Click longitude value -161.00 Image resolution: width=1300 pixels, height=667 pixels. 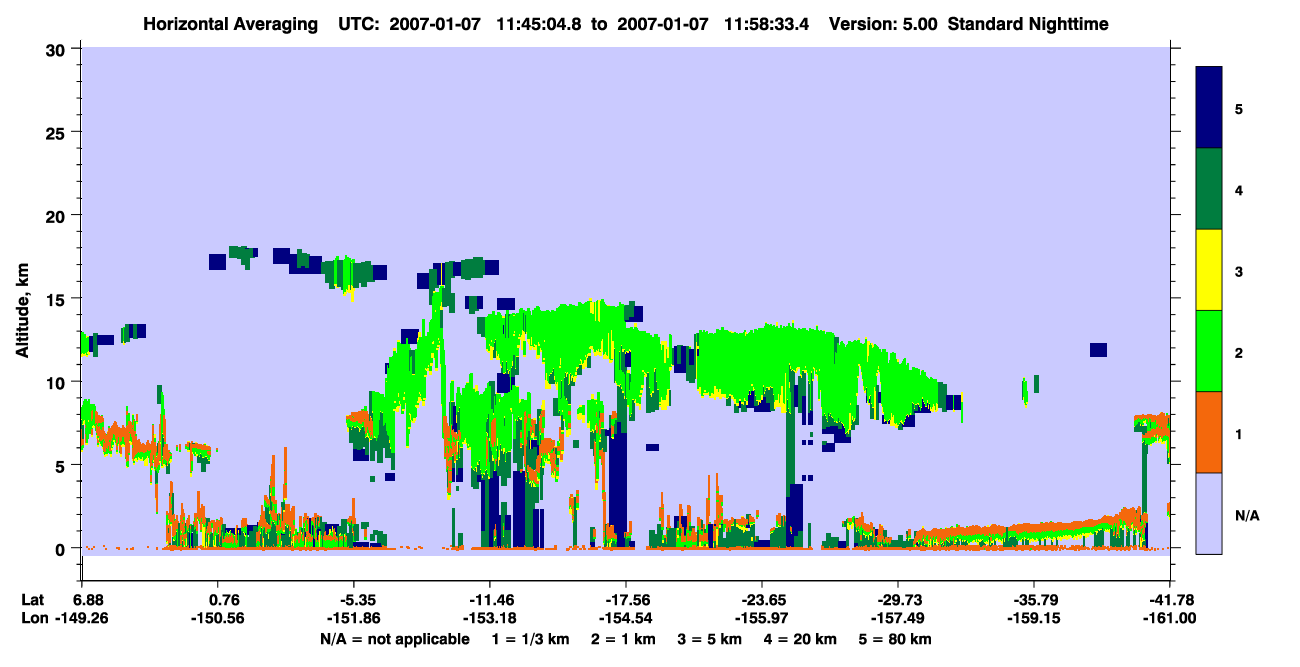(1170, 618)
